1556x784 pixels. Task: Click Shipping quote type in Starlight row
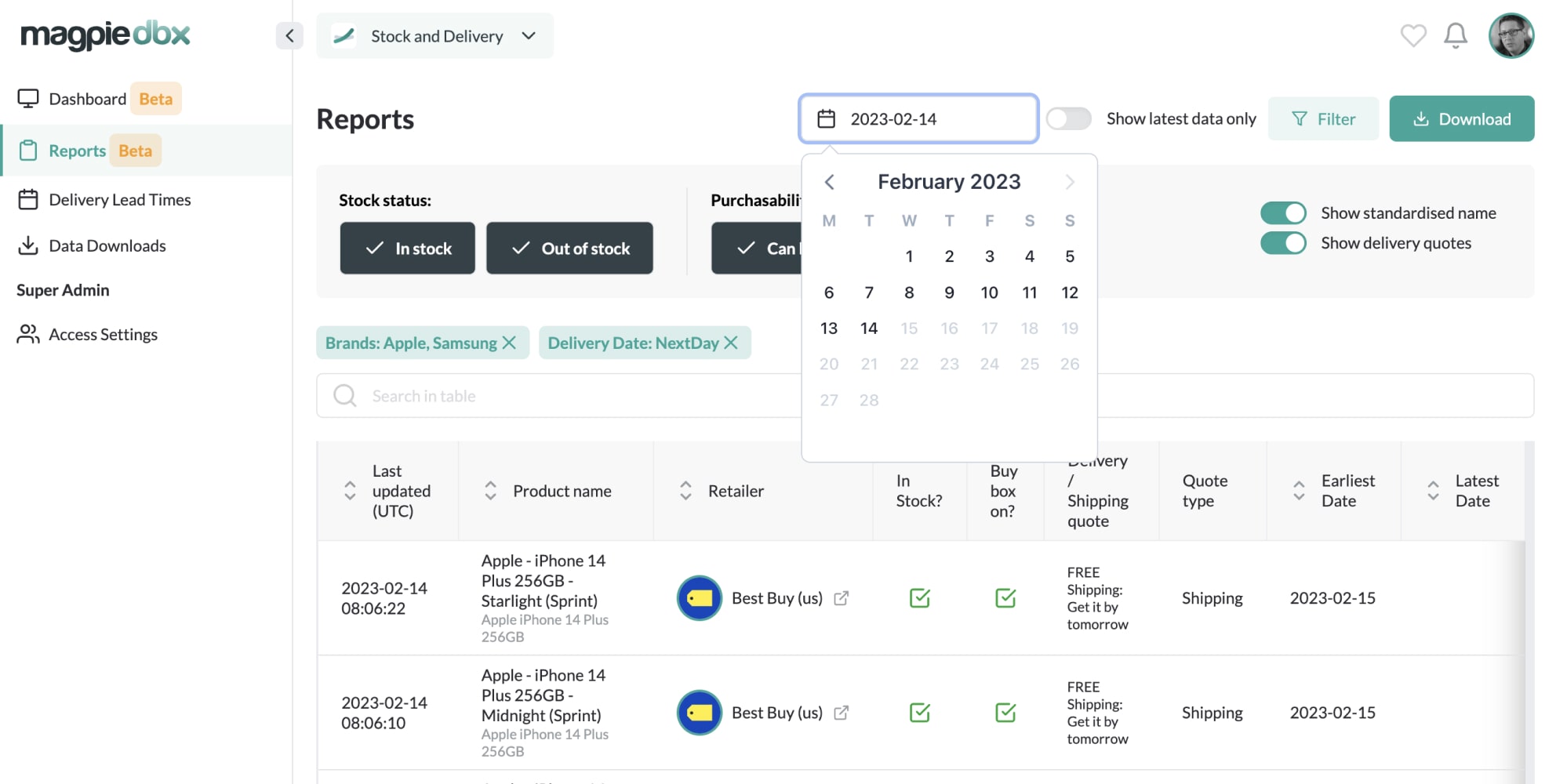[x=1212, y=598]
